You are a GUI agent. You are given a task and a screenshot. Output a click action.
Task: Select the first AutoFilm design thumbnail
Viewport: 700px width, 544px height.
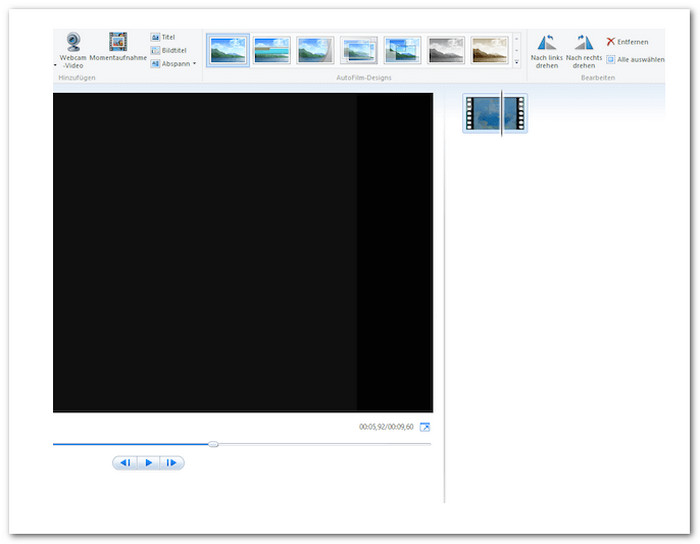click(228, 50)
